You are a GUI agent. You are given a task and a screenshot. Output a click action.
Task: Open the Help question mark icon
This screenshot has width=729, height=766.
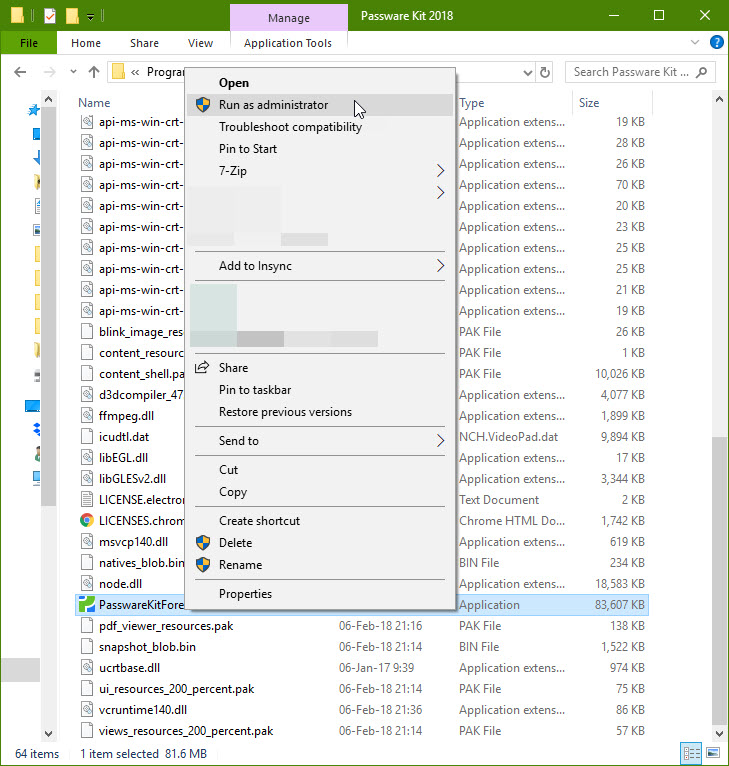pos(716,43)
